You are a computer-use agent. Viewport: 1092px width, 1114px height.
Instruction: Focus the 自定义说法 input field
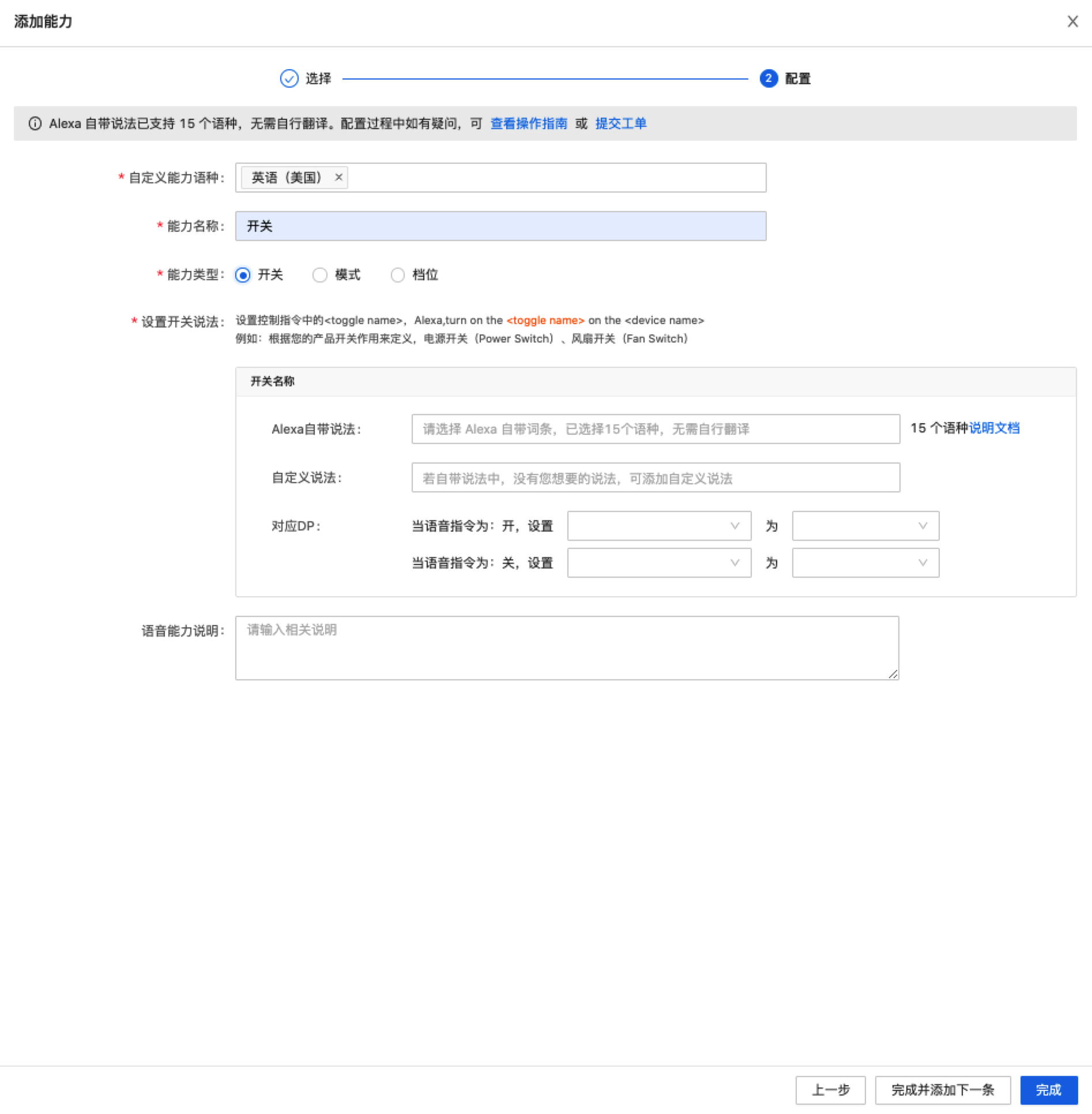[656, 477]
